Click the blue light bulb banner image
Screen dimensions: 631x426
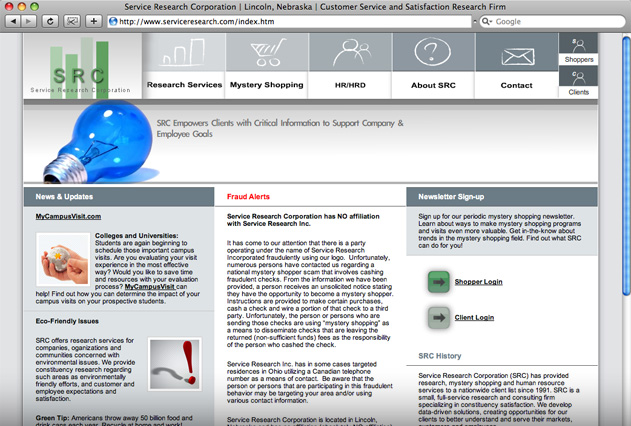[x=99, y=142]
